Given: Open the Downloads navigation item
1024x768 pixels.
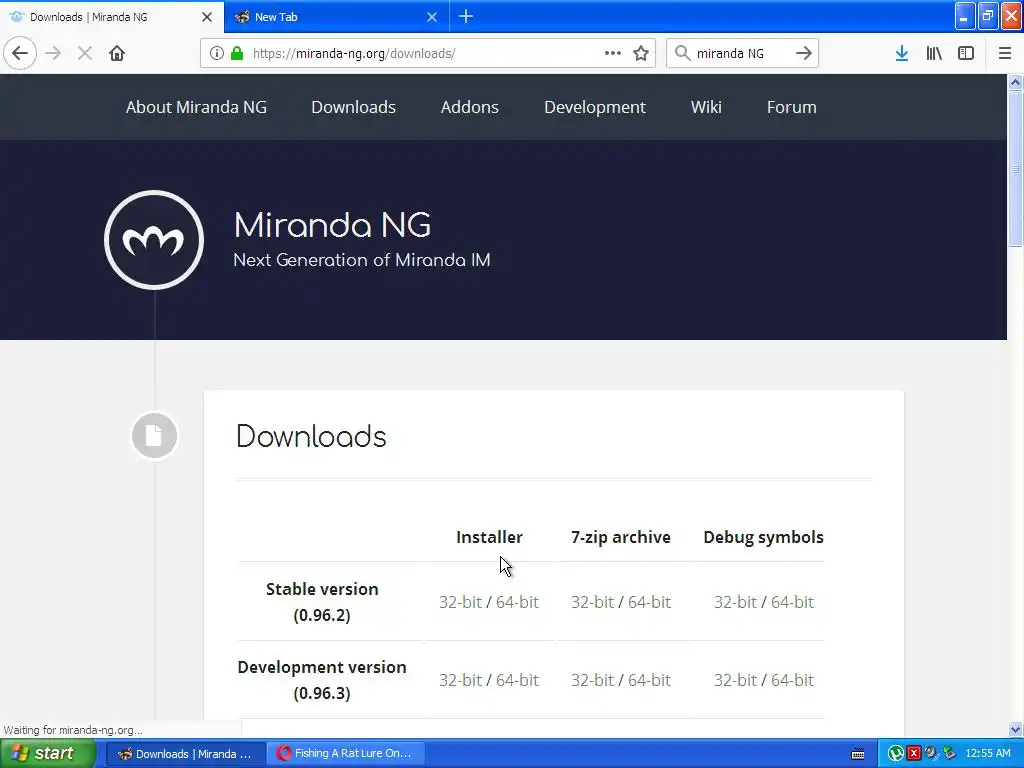Looking at the screenshot, I should pyautogui.click(x=353, y=107).
